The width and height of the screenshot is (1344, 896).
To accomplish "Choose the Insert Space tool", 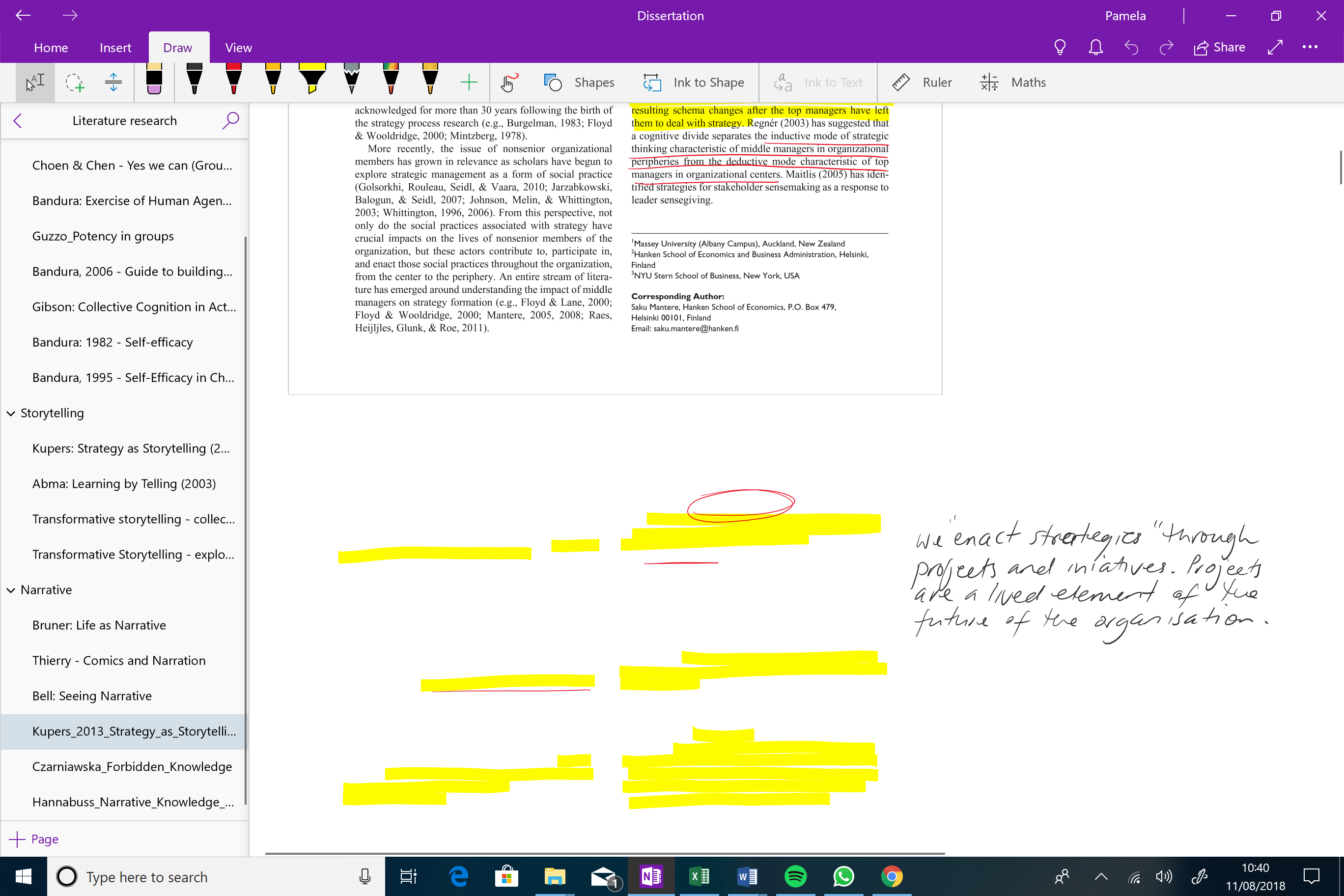I will (x=113, y=83).
